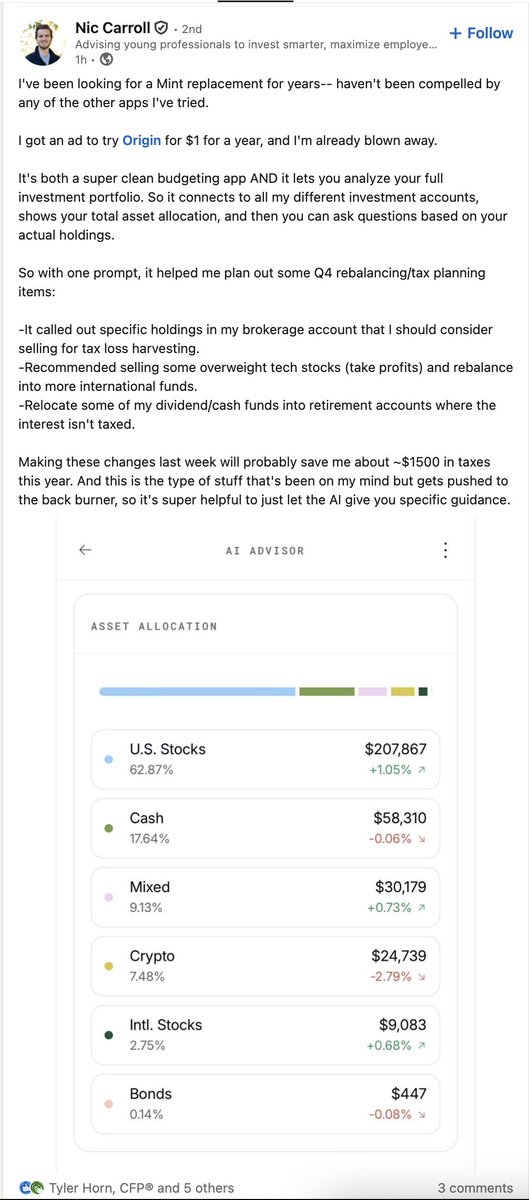Select the Mixed allocation row

point(264,897)
